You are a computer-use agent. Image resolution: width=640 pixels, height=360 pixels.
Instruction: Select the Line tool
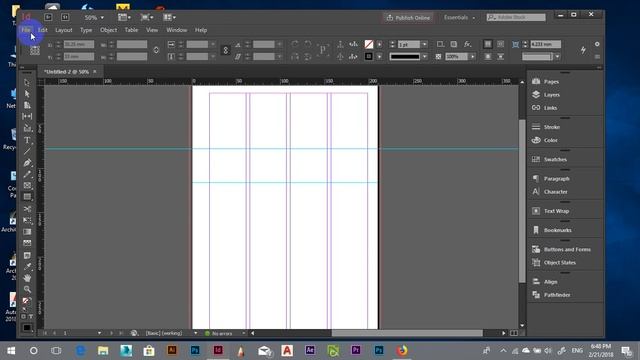point(27,151)
